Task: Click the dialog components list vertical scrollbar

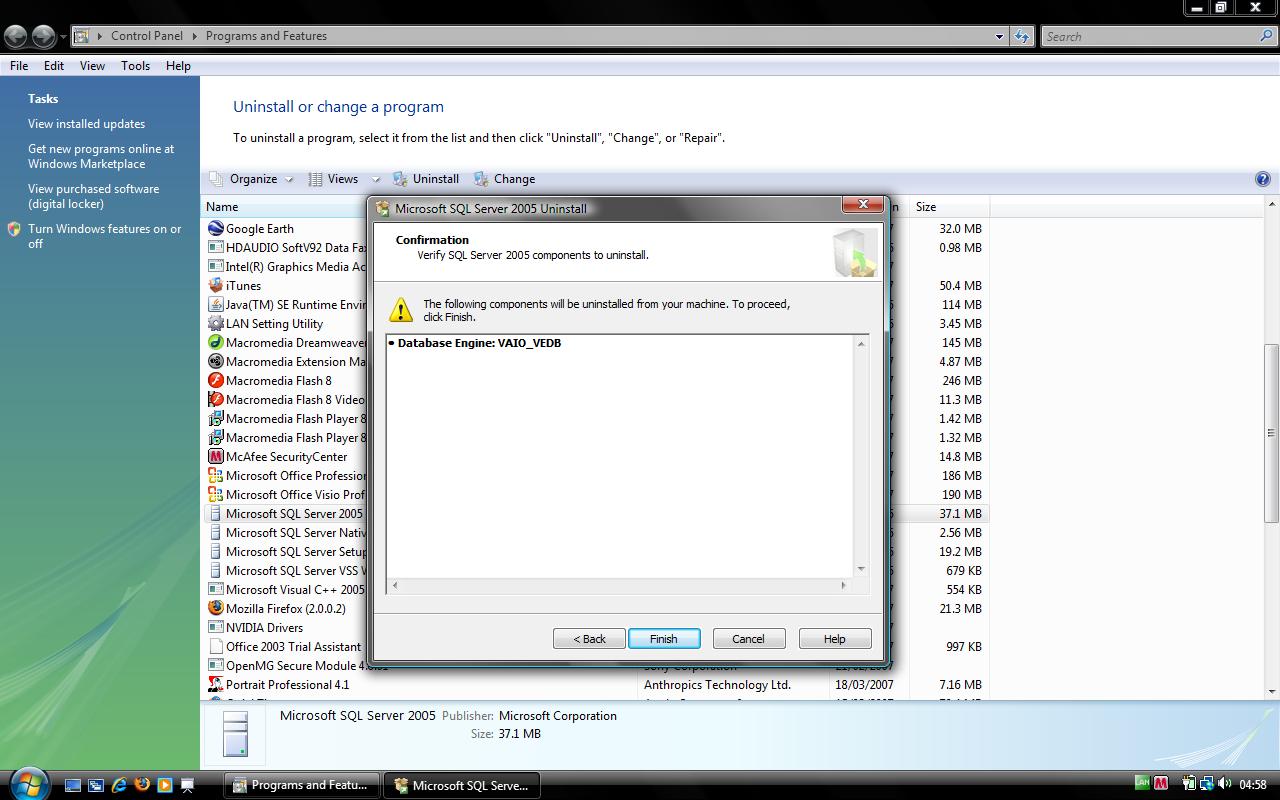Action: point(861,456)
